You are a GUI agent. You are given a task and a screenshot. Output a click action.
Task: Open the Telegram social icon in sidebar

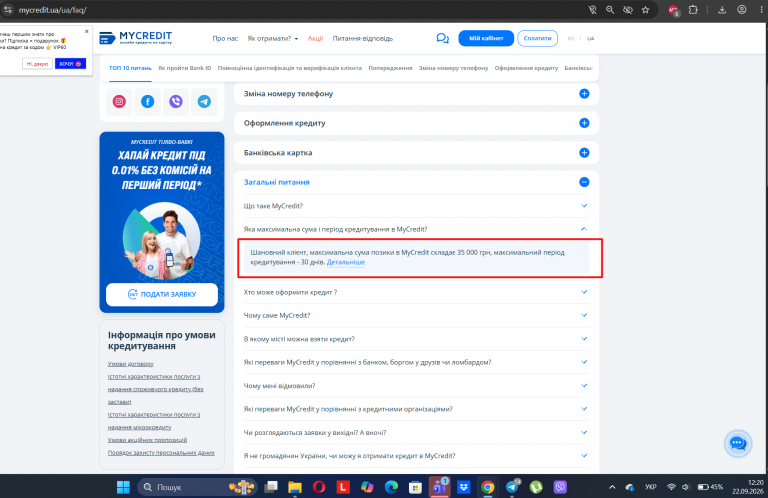(204, 101)
